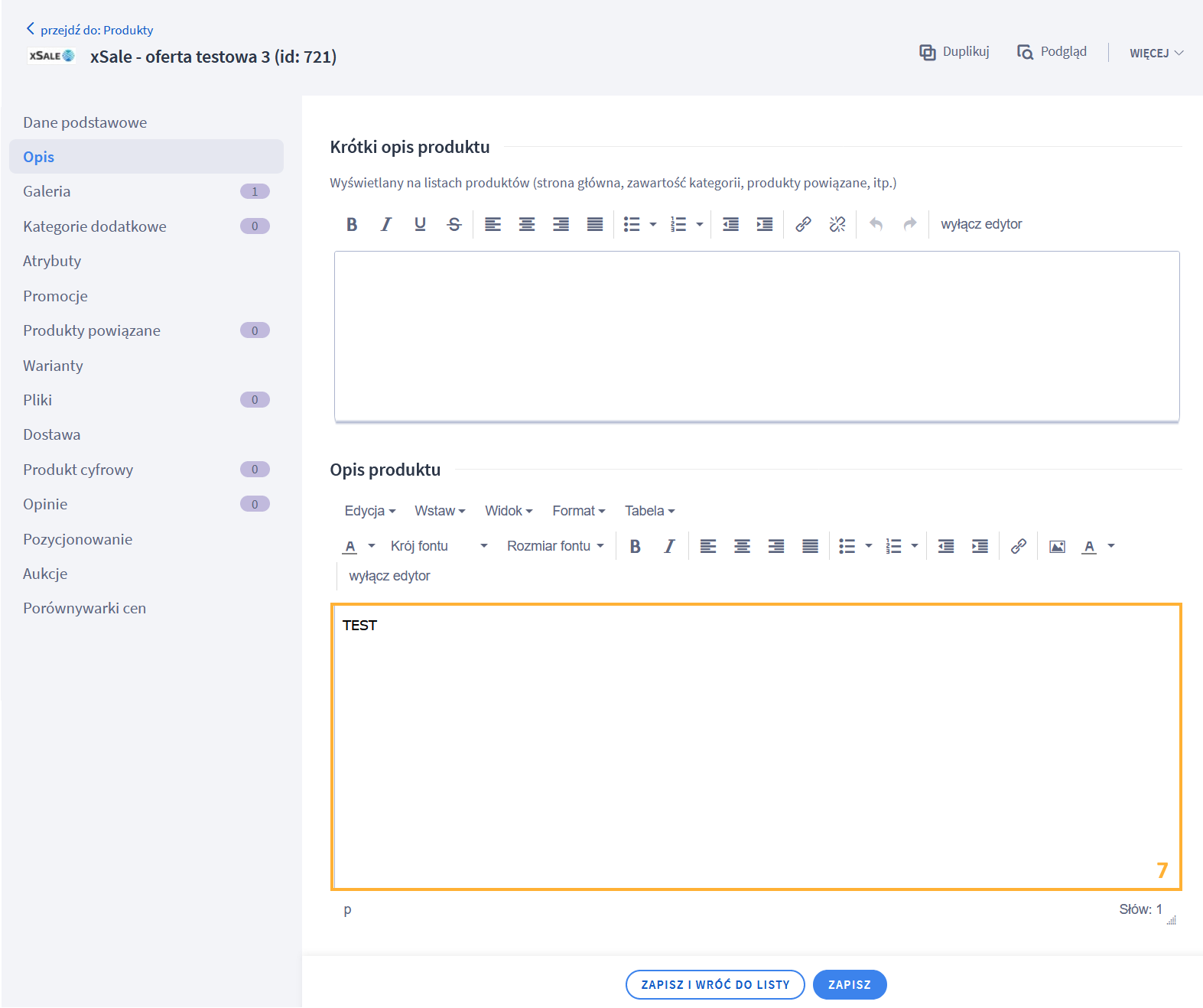
Task: Click Remove link icon in short description toolbar
Action: 837,224
